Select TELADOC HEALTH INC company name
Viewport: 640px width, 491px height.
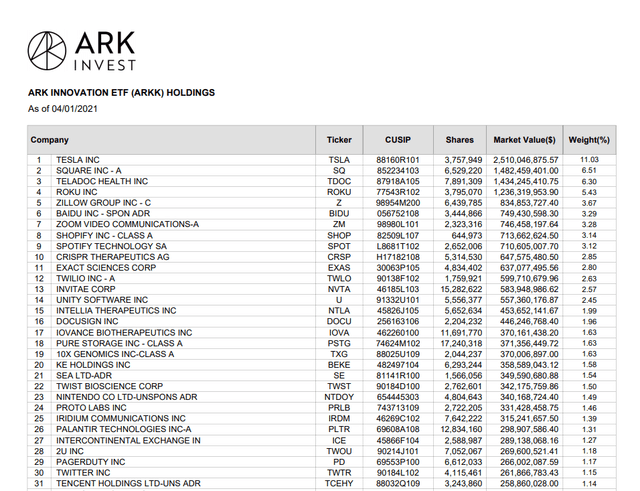[x=102, y=181]
